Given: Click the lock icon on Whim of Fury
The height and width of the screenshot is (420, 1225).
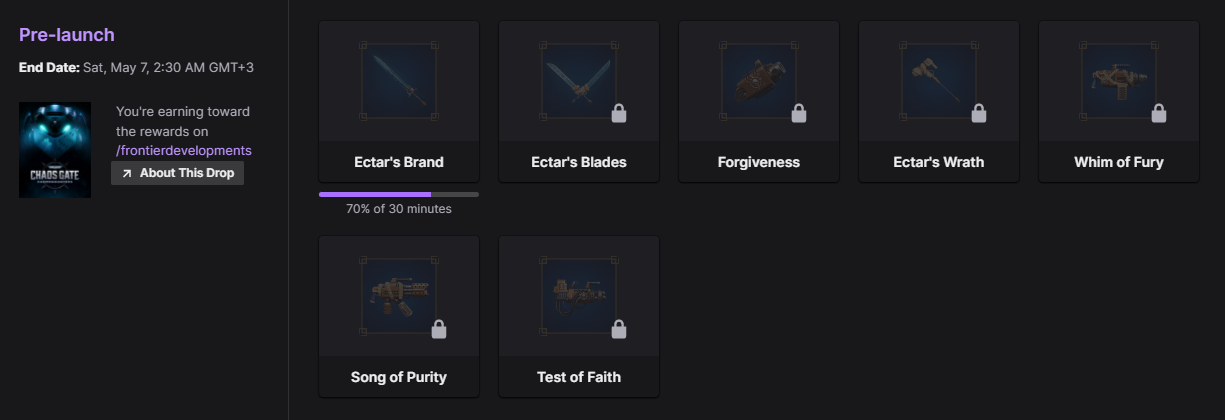Looking at the screenshot, I should tap(1159, 114).
